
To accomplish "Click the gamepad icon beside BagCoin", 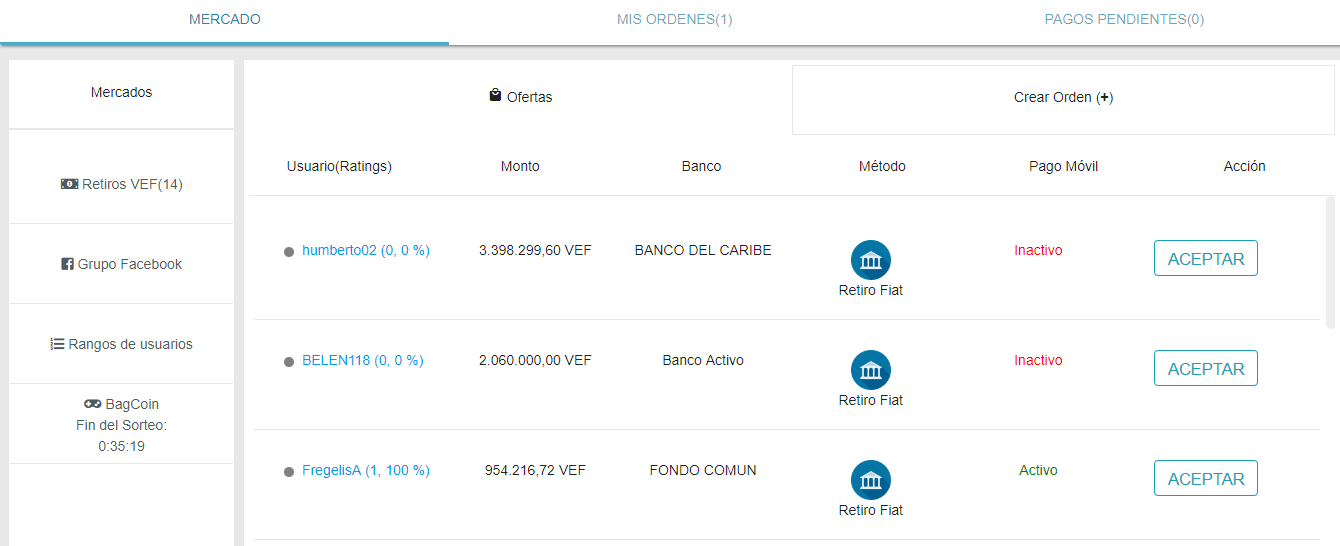I will click(92, 404).
